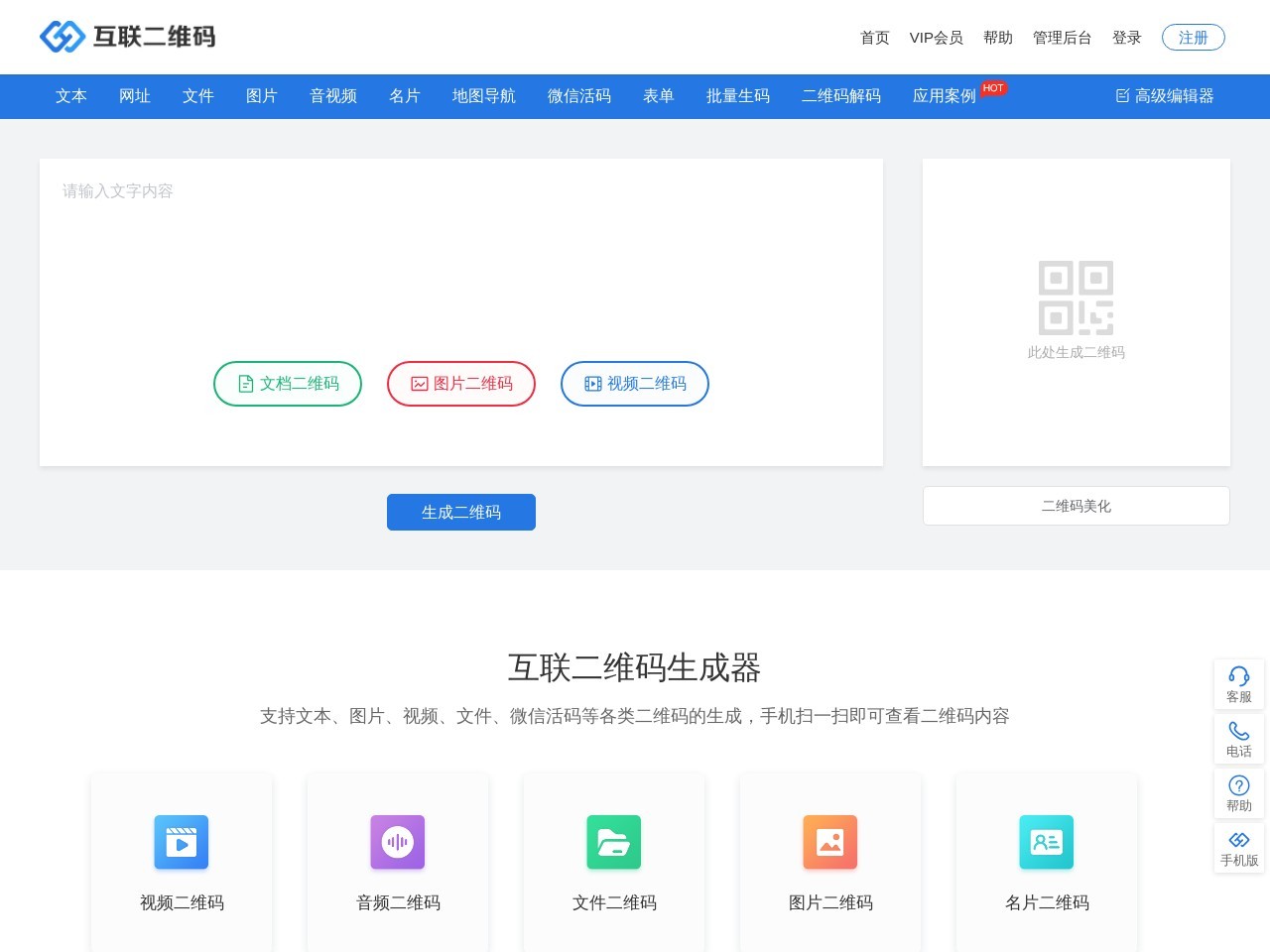Click the 互联二维码 logo
The width and height of the screenshot is (1270, 952).
tap(126, 37)
